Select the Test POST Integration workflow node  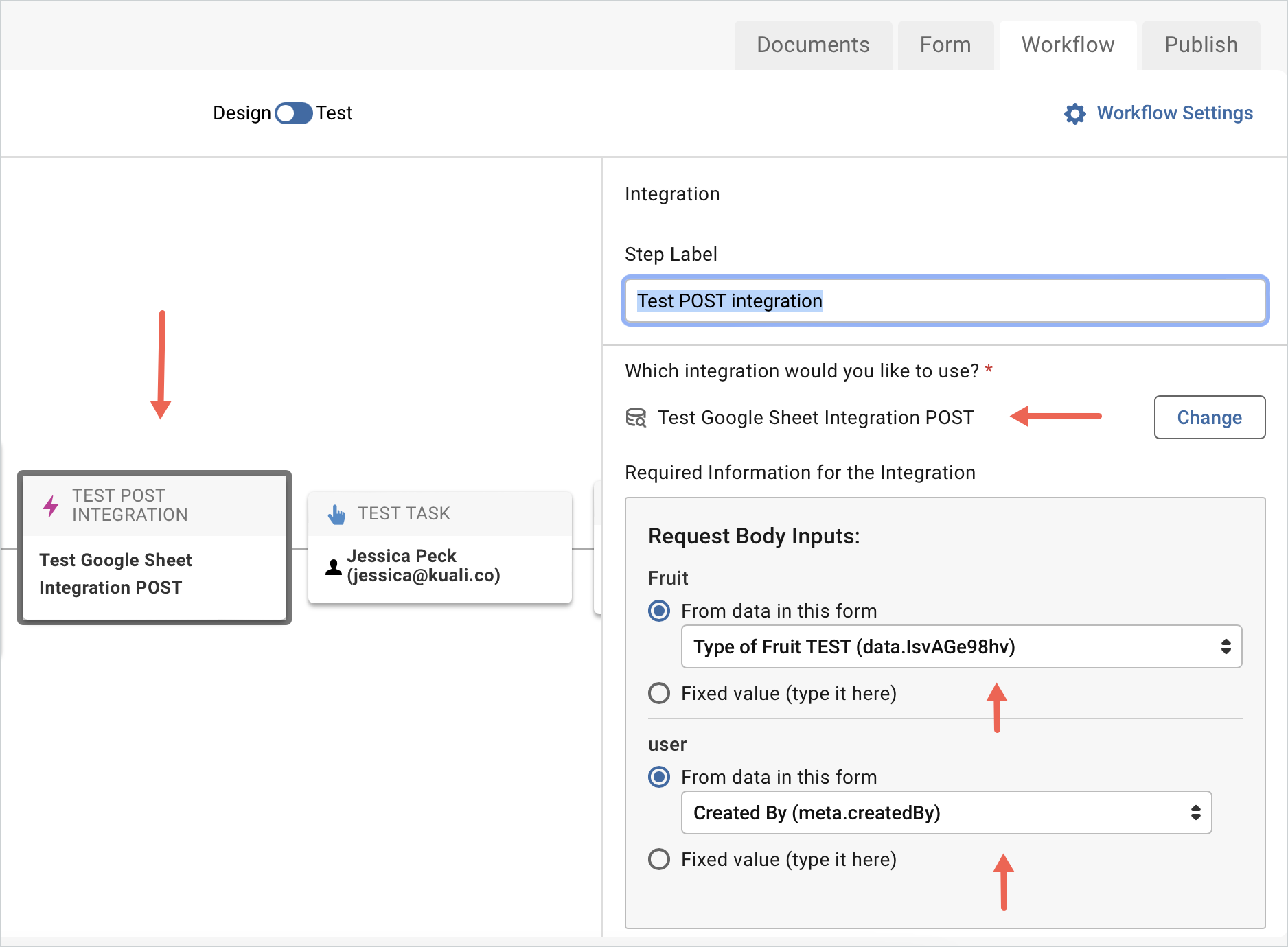click(154, 547)
